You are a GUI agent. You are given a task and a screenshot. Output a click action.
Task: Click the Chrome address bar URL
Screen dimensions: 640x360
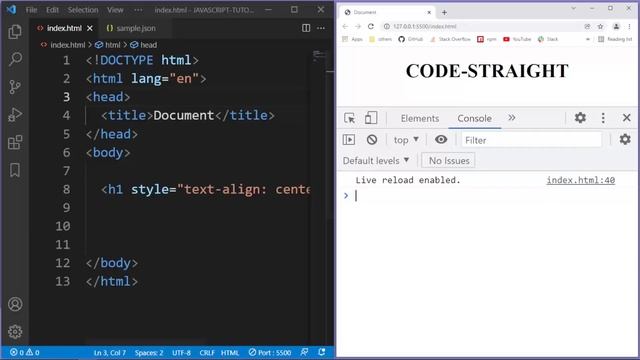(x=425, y=26)
